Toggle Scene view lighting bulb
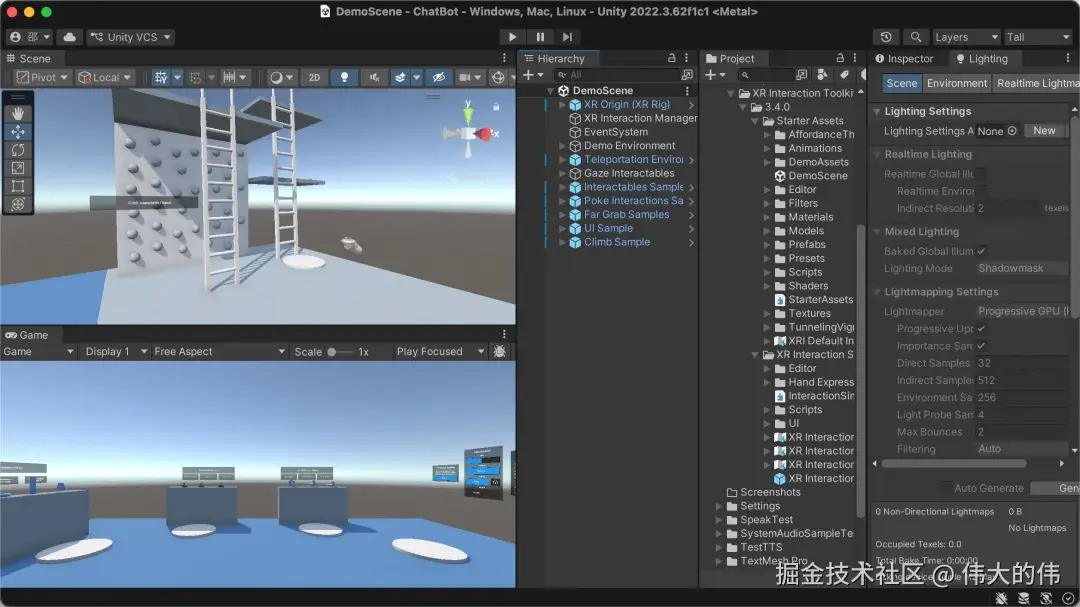The width and height of the screenshot is (1080, 607). coord(344,77)
